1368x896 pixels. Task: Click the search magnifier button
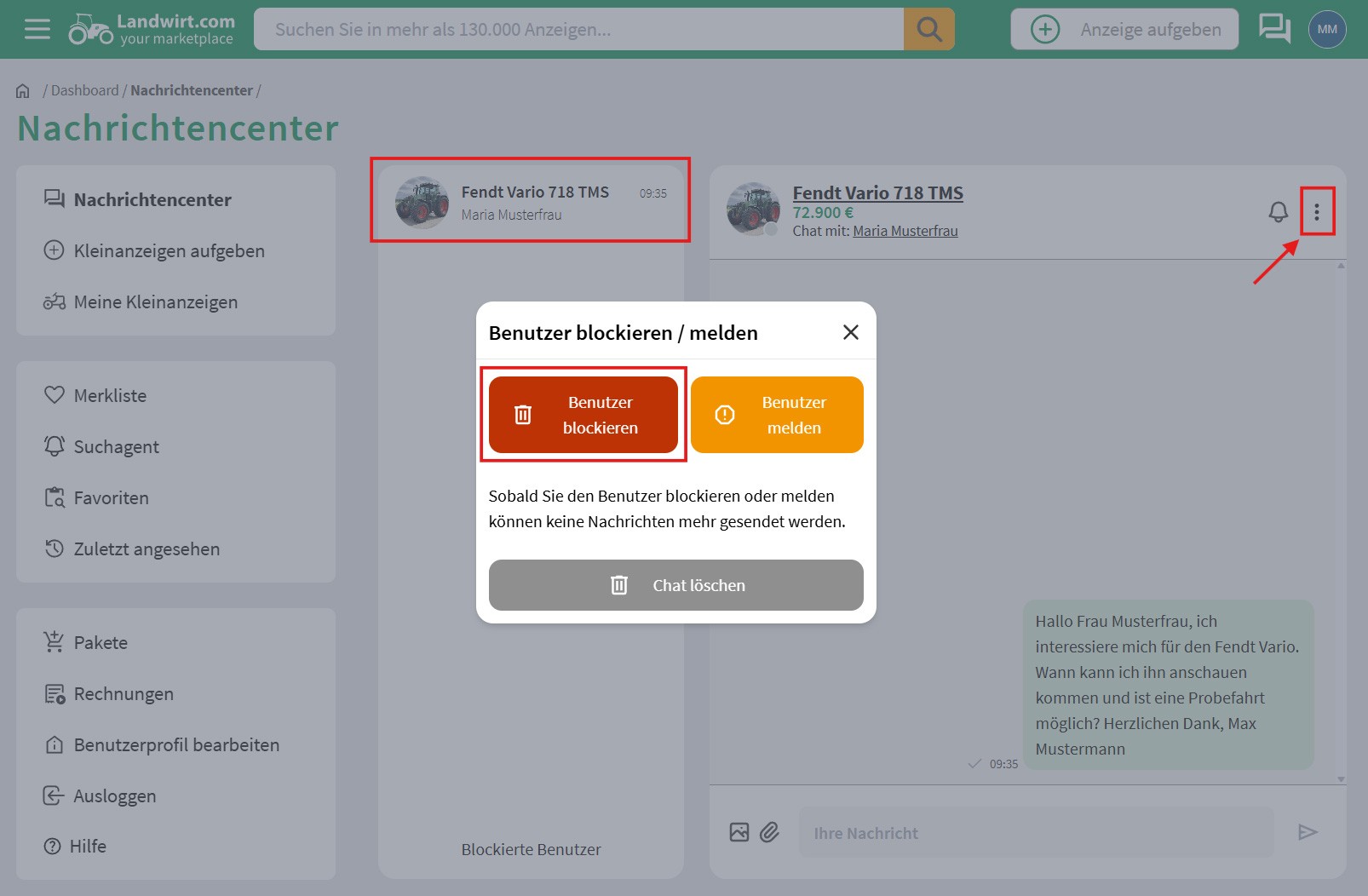[928, 30]
